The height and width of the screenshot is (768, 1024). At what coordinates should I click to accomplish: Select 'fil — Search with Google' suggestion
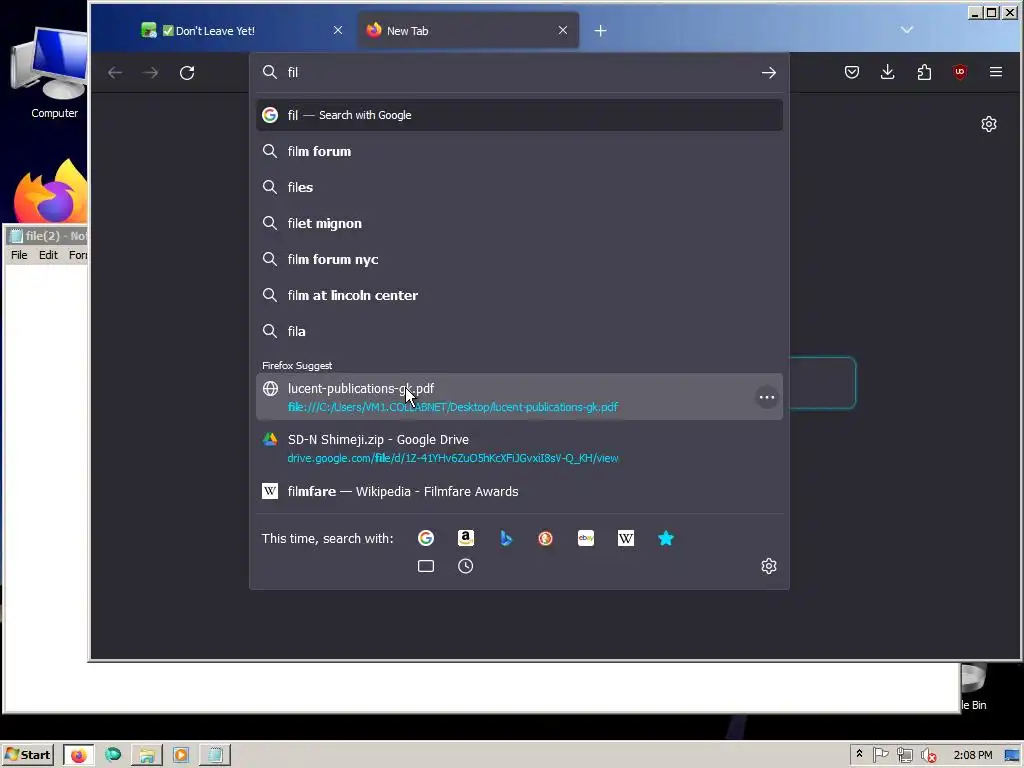[x=519, y=115]
